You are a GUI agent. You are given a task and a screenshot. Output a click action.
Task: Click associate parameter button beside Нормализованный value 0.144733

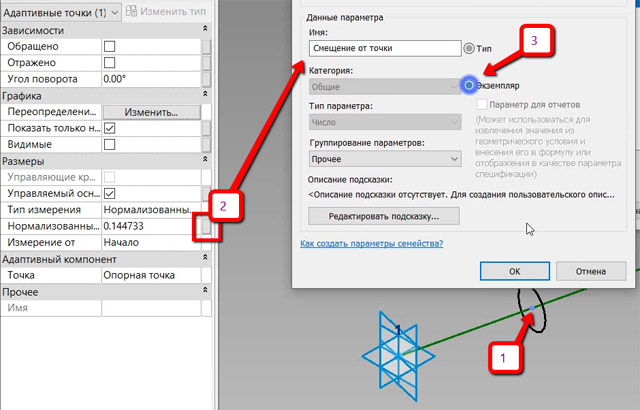click(x=206, y=227)
